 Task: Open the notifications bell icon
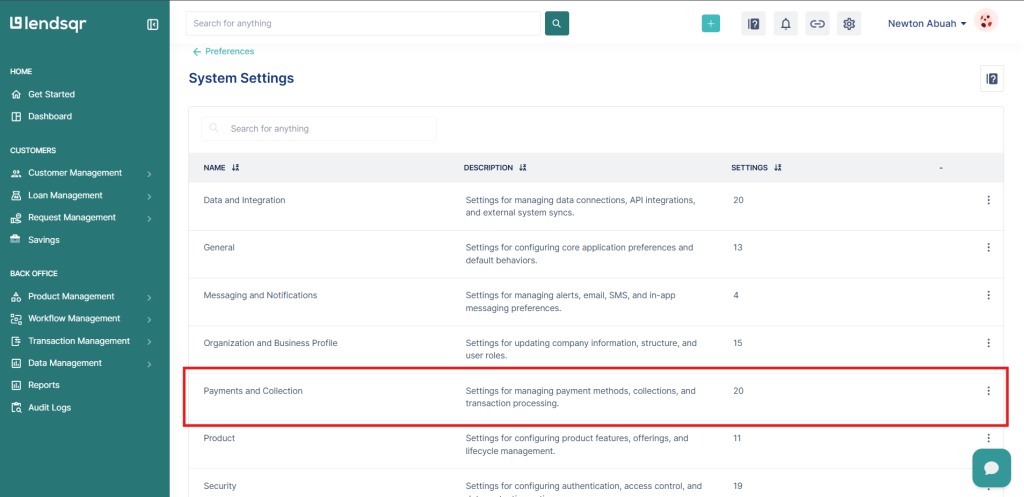(x=785, y=24)
